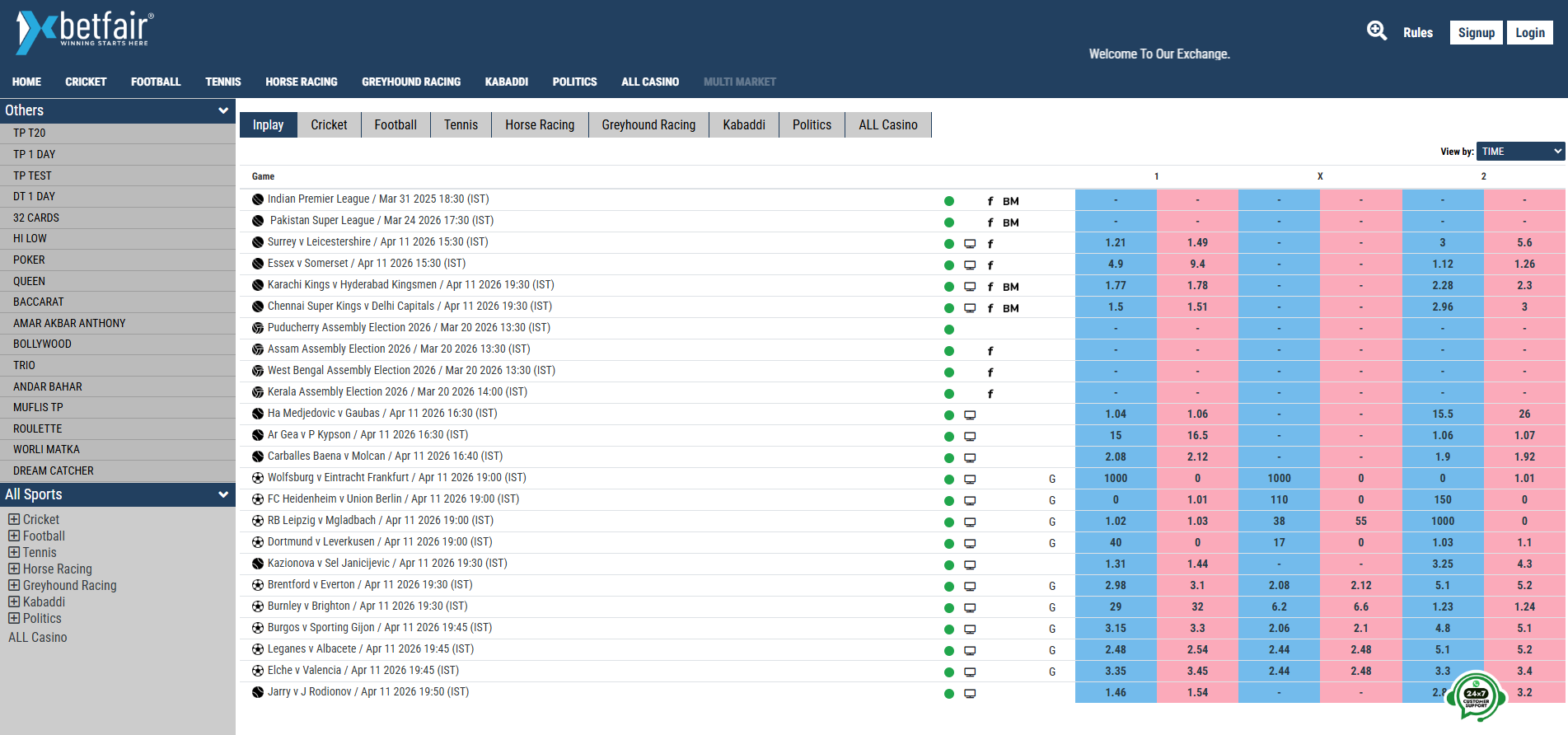The height and width of the screenshot is (735, 1568).
Task: Click the fancy 'f' icon for Indian Premier League
Action: coord(990,201)
